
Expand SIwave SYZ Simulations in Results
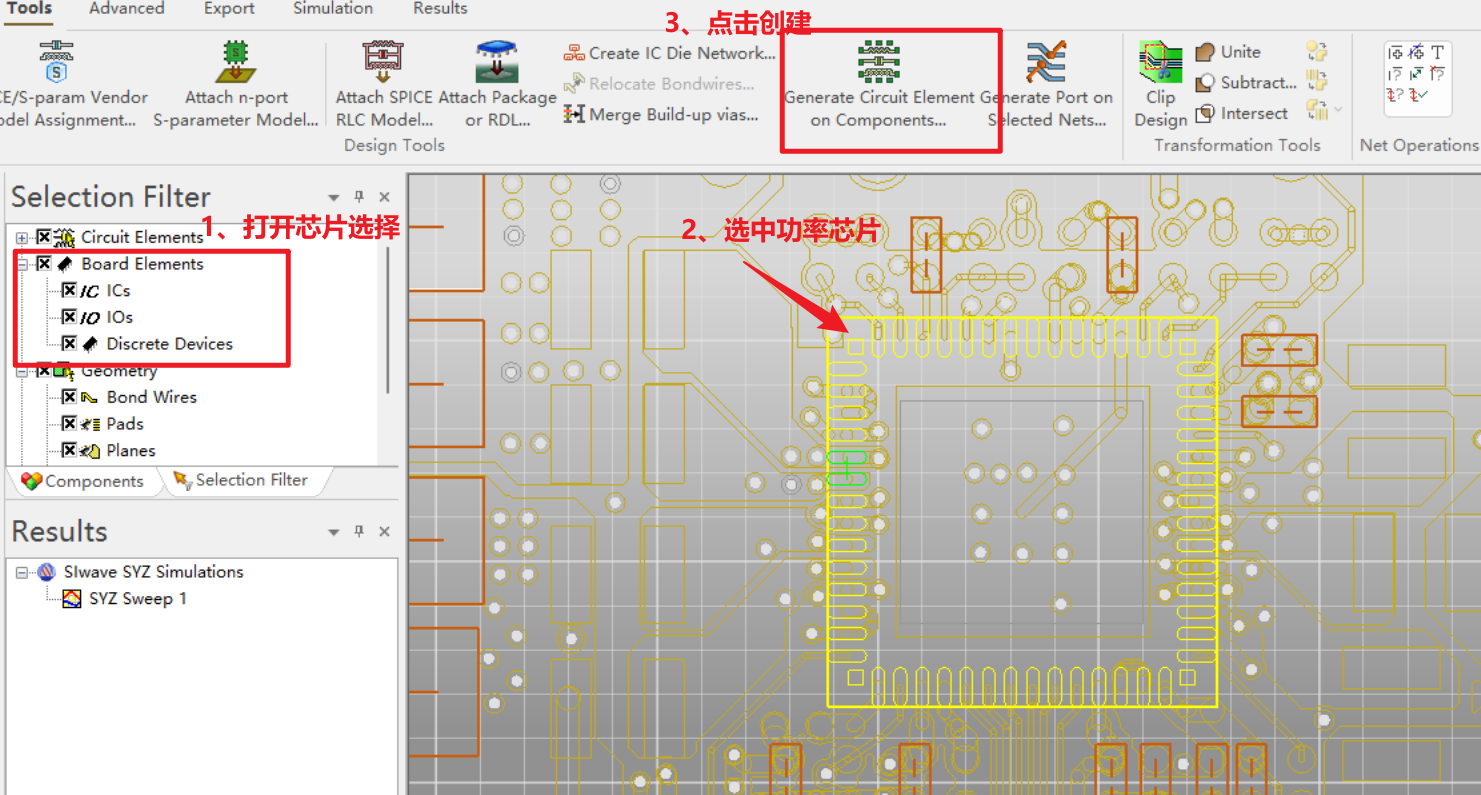pyautogui.click(x=21, y=571)
